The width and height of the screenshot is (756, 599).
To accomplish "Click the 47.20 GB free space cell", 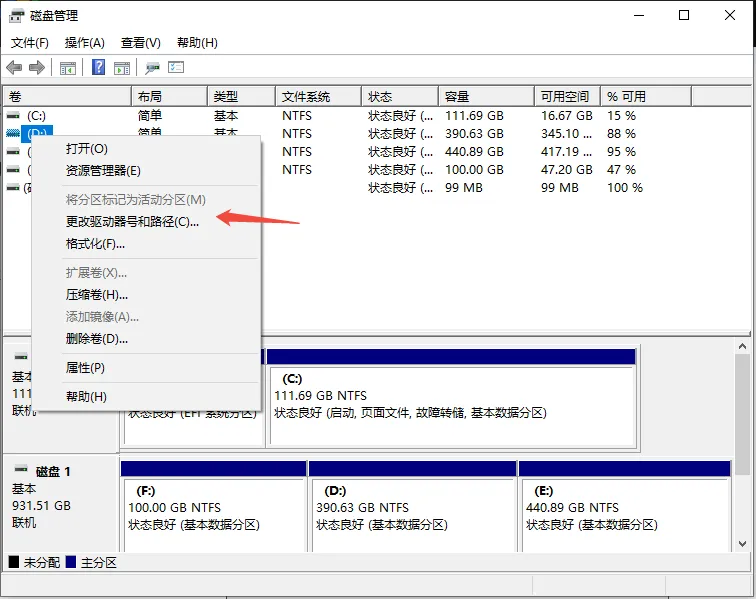I will (567, 170).
